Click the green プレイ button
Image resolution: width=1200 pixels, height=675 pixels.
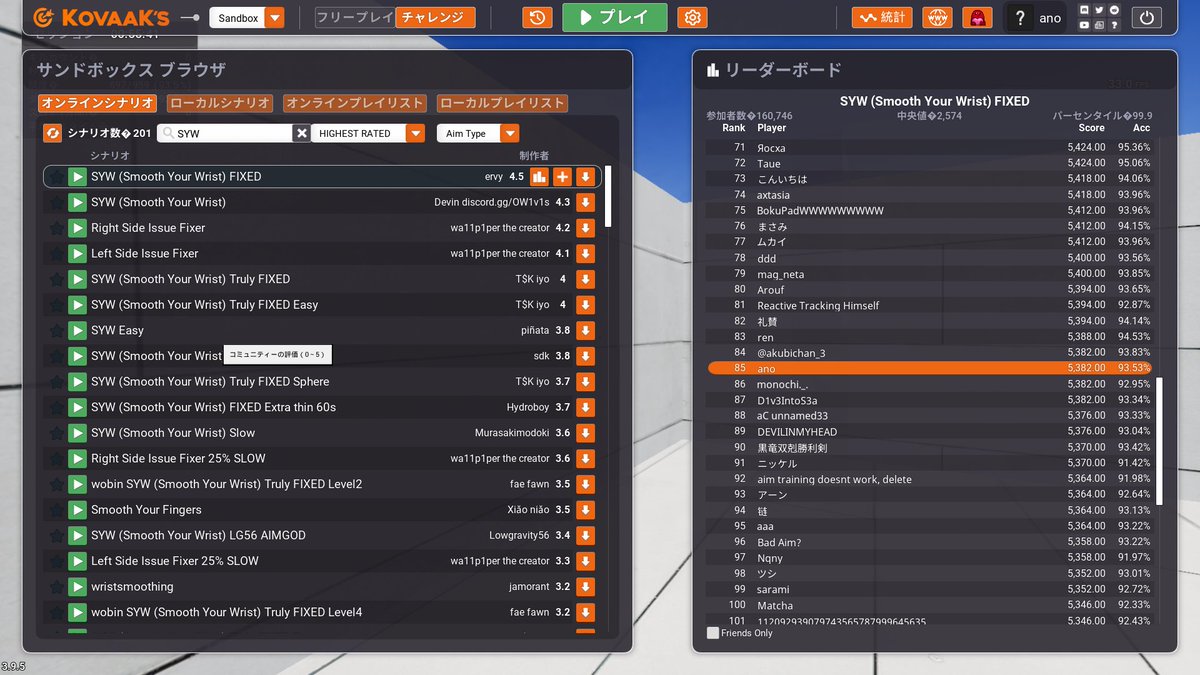click(x=614, y=17)
